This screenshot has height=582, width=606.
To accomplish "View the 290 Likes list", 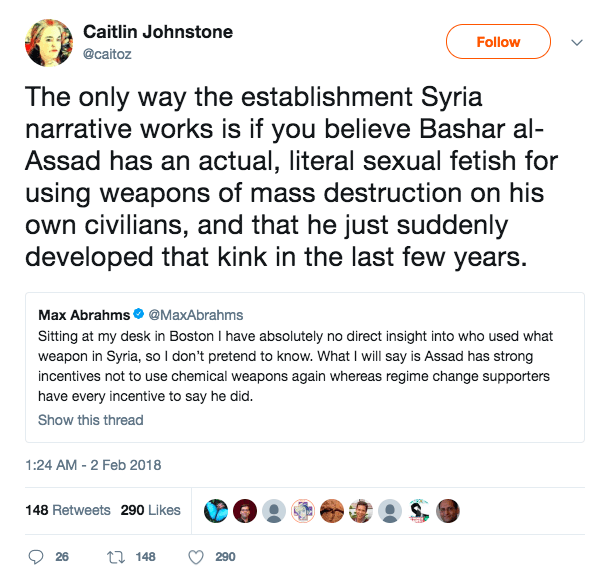I will (x=150, y=510).
